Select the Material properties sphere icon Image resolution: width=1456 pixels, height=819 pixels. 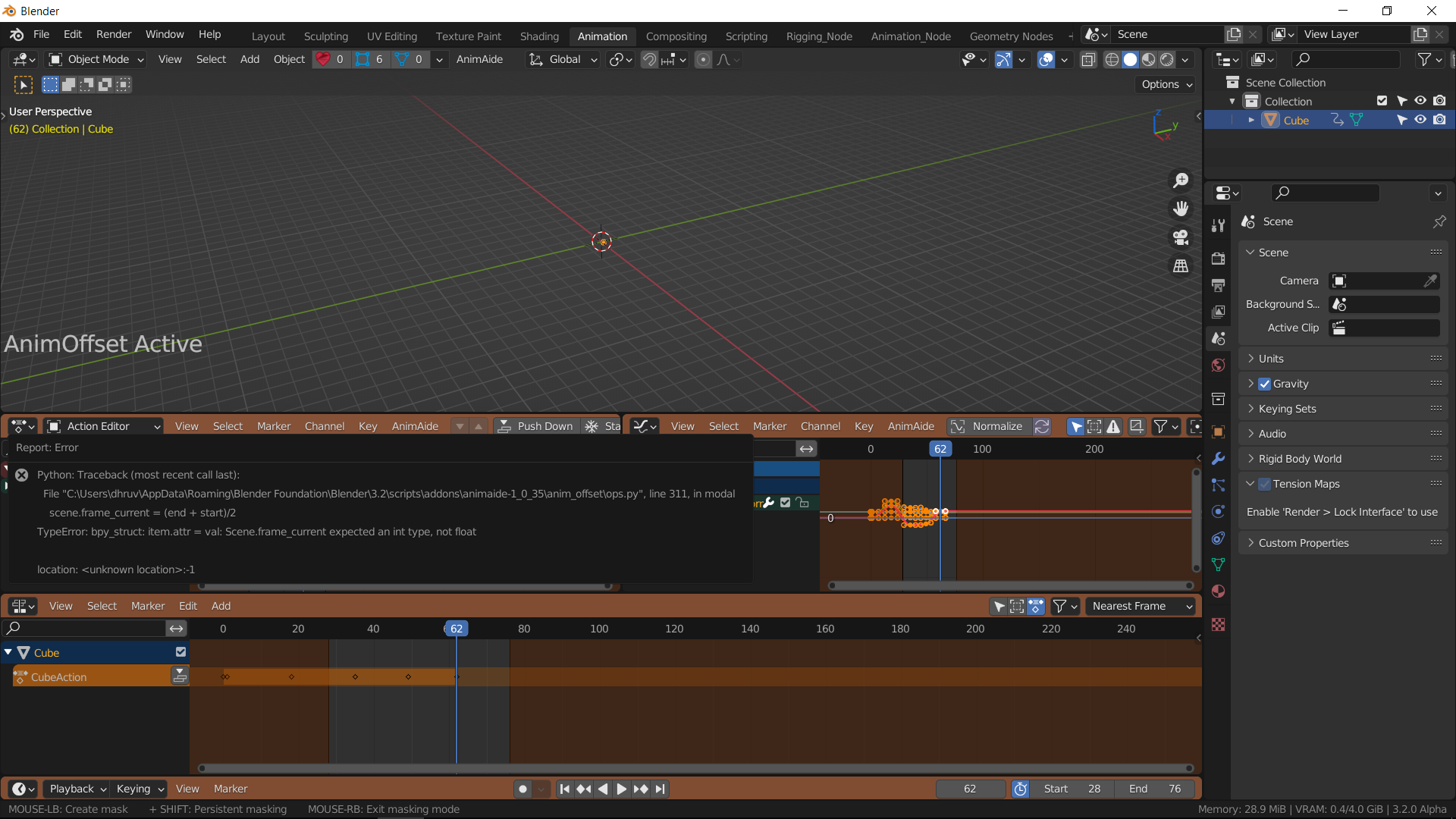click(1219, 591)
